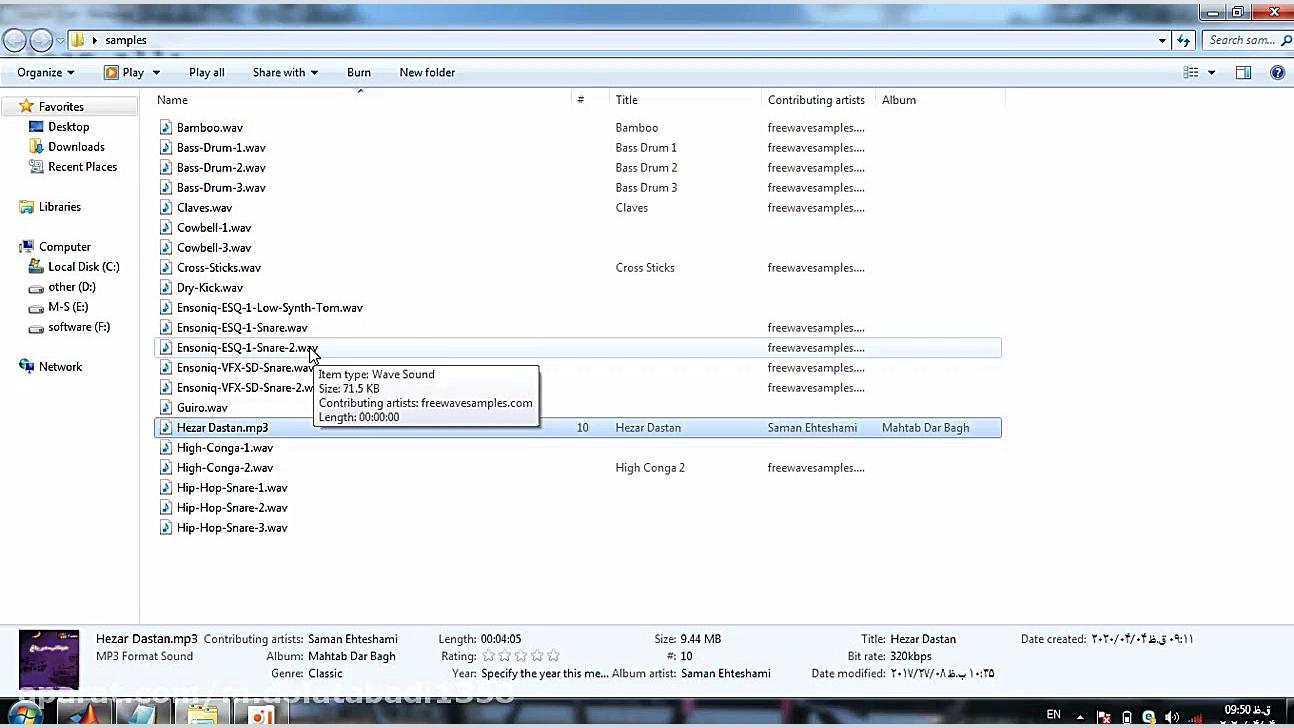Click the Downloads folder icon
This screenshot has height=728, width=1294.
click(36, 147)
